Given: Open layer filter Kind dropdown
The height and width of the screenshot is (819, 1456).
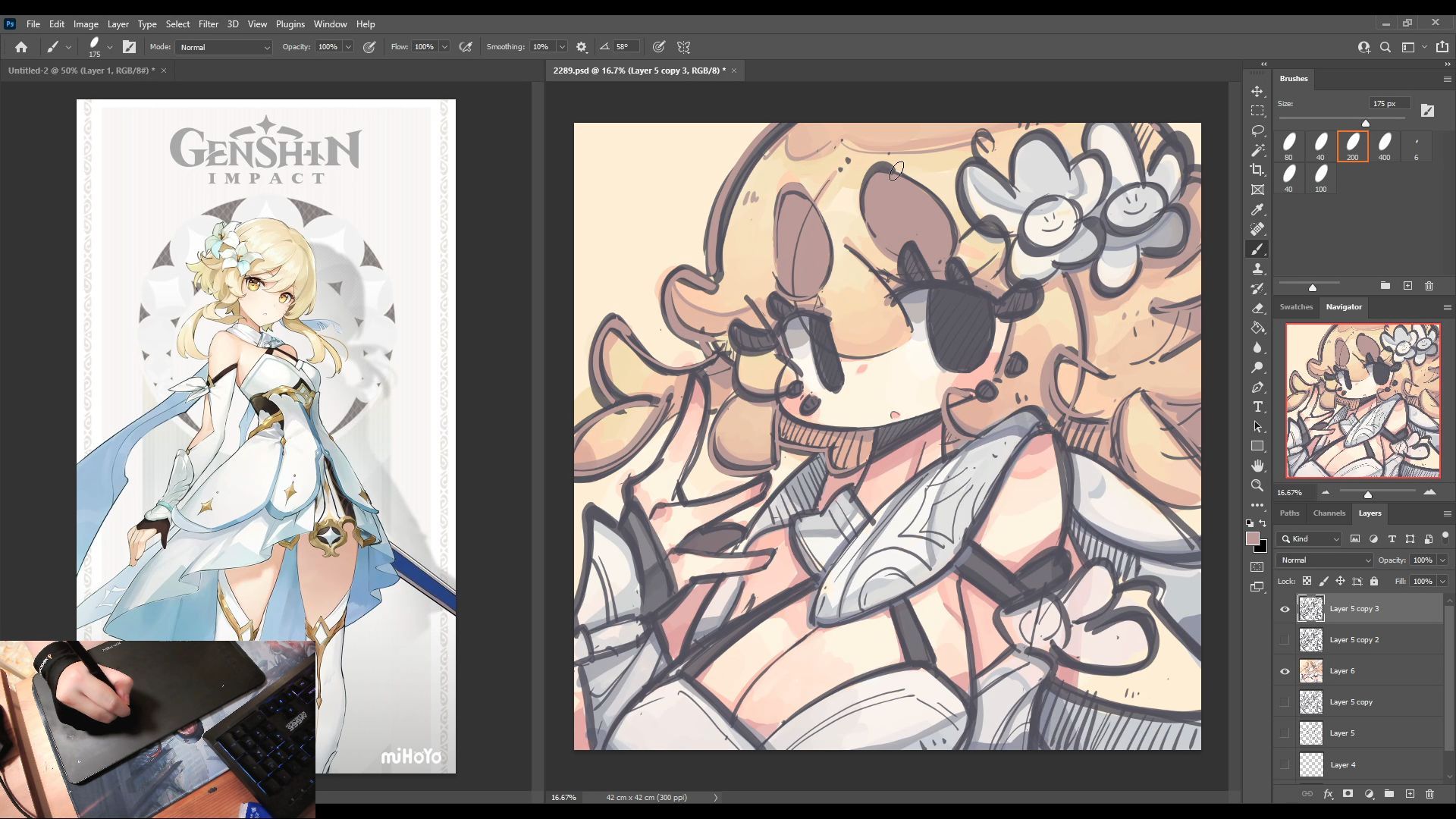Looking at the screenshot, I should (x=1310, y=539).
